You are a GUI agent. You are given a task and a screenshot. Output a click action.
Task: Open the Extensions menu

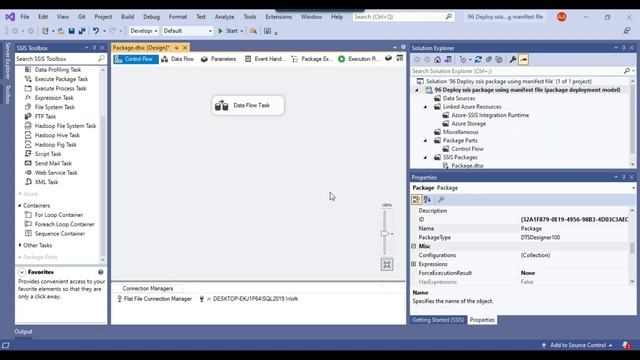278,17
